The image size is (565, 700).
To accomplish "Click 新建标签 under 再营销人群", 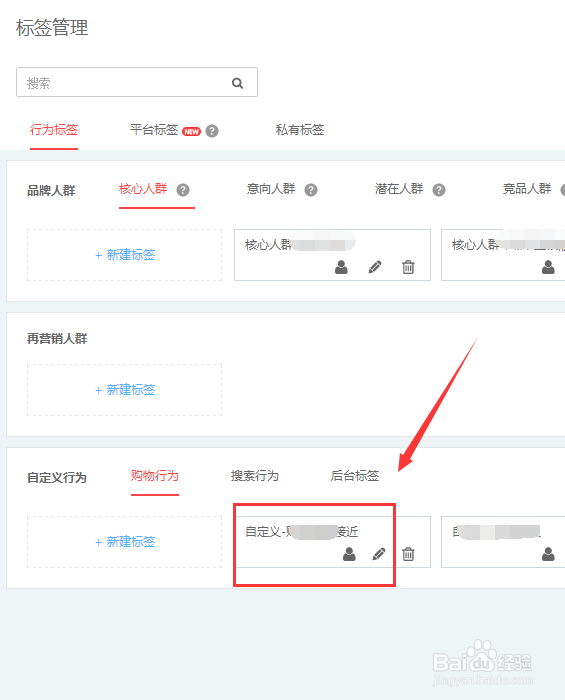I will tap(125, 390).
